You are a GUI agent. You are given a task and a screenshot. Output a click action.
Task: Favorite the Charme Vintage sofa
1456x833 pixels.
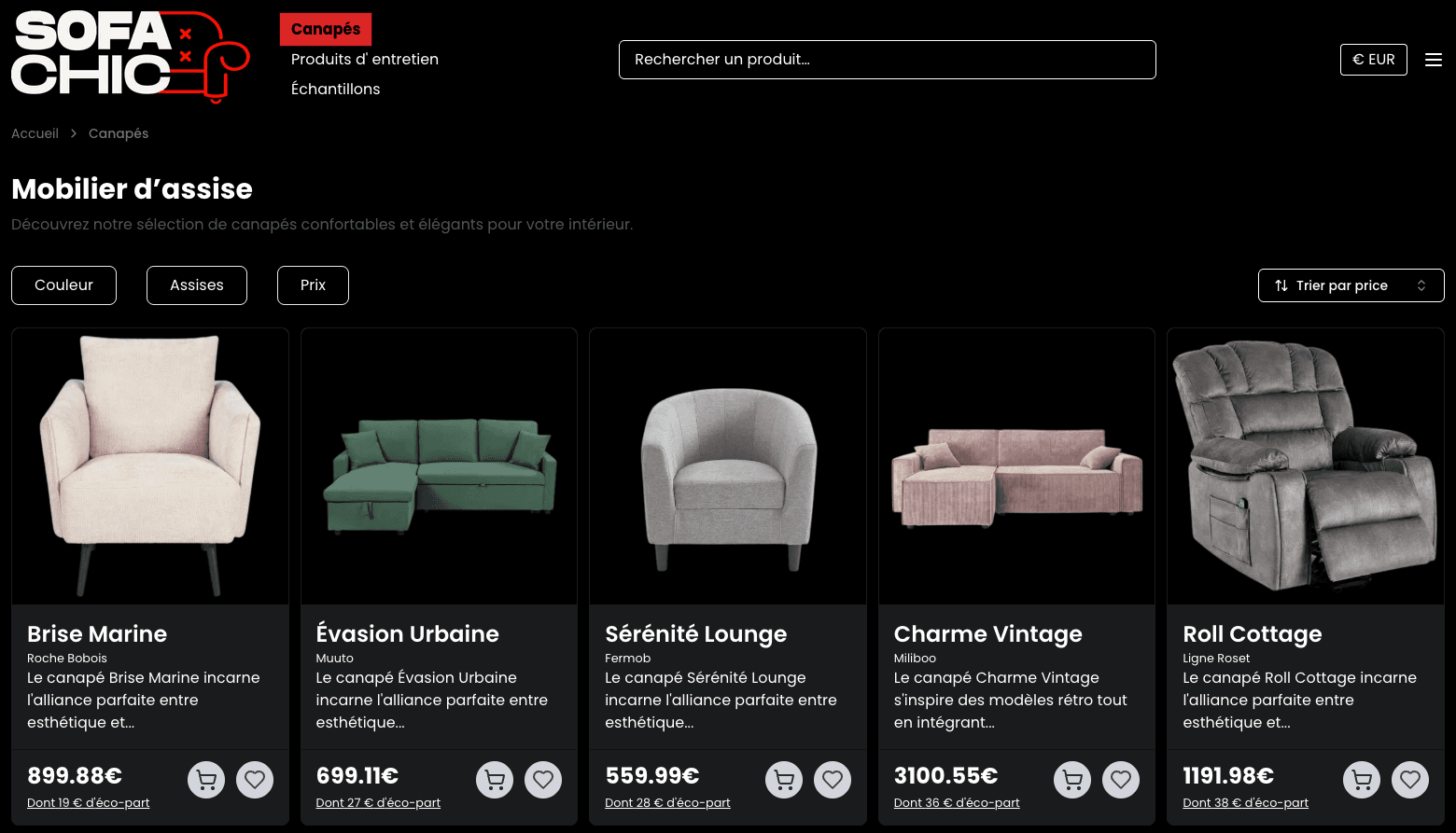pyautogui.click(x=1121, y=779)
